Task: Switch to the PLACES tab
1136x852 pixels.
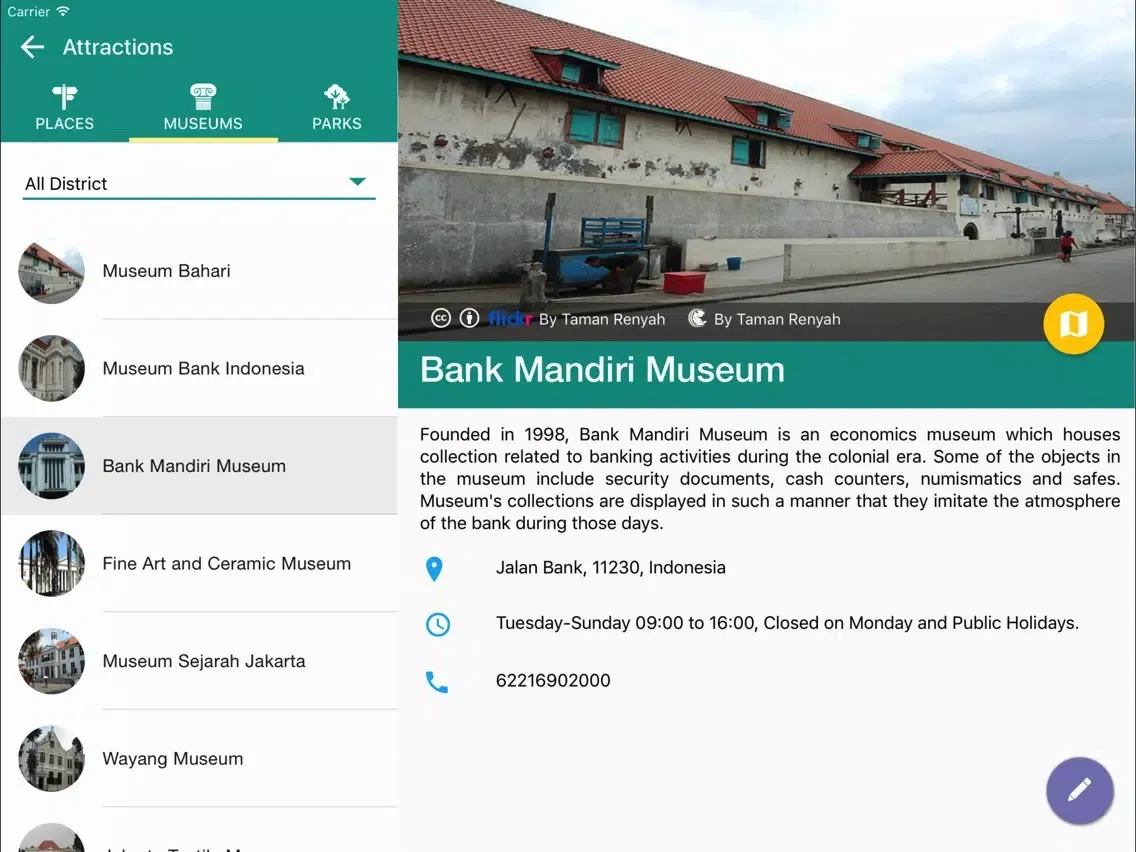Action: pos(64,109)
